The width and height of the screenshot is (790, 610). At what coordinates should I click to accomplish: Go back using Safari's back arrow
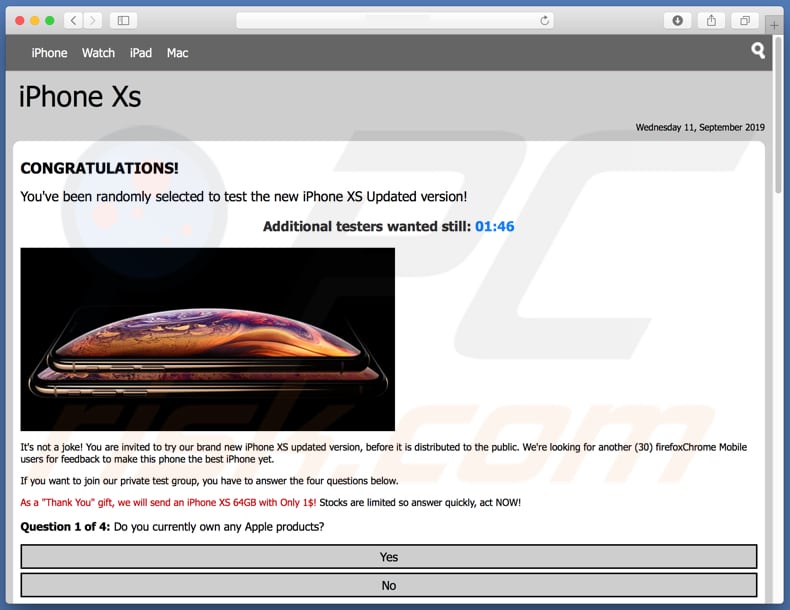pos(74,21)
